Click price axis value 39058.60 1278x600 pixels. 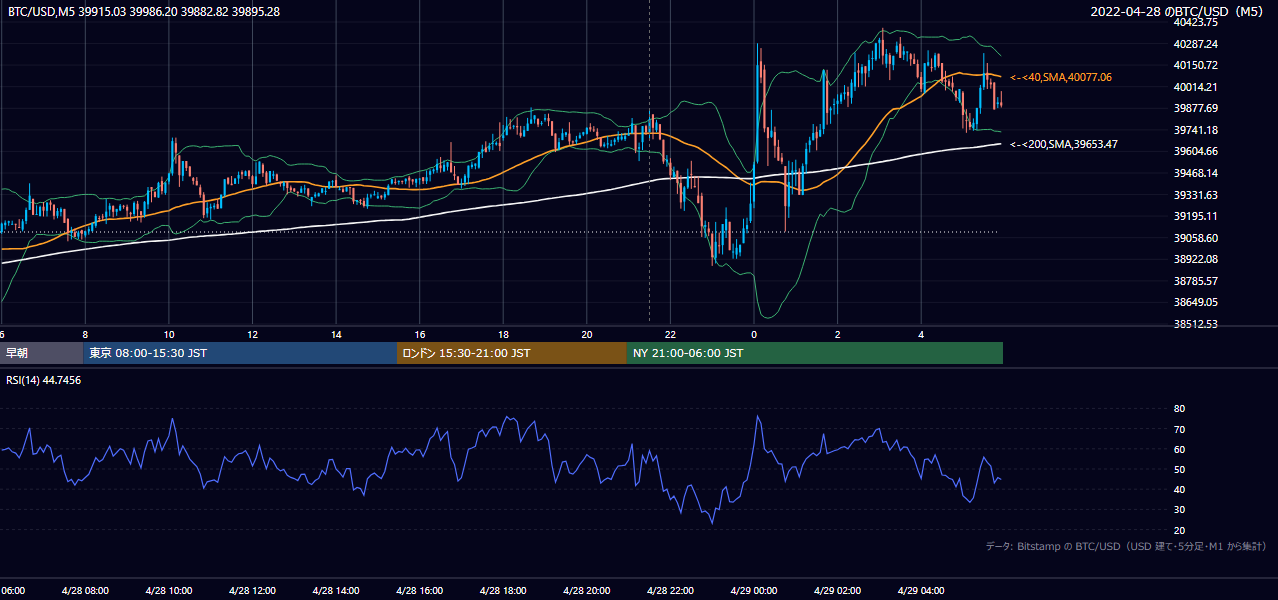pyautogui.click(x=1195, y=238)
